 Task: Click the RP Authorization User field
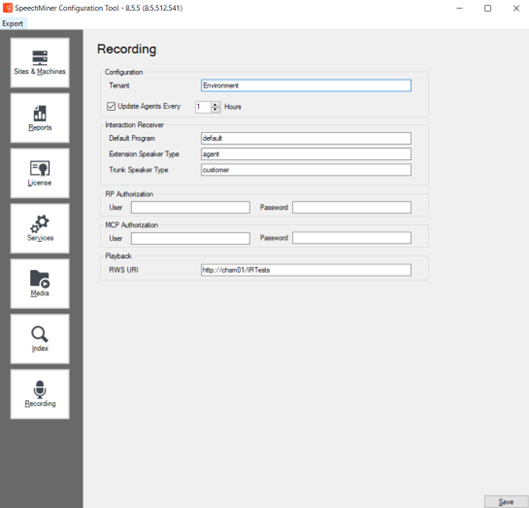pos(191,207)
